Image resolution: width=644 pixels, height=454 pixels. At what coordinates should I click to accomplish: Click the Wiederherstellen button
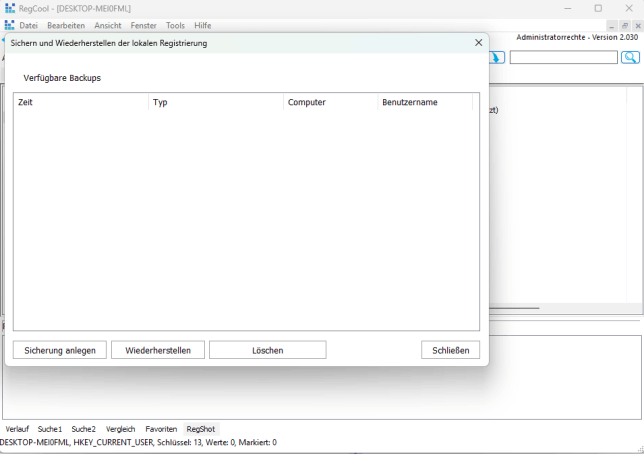(x=158, y=350)
